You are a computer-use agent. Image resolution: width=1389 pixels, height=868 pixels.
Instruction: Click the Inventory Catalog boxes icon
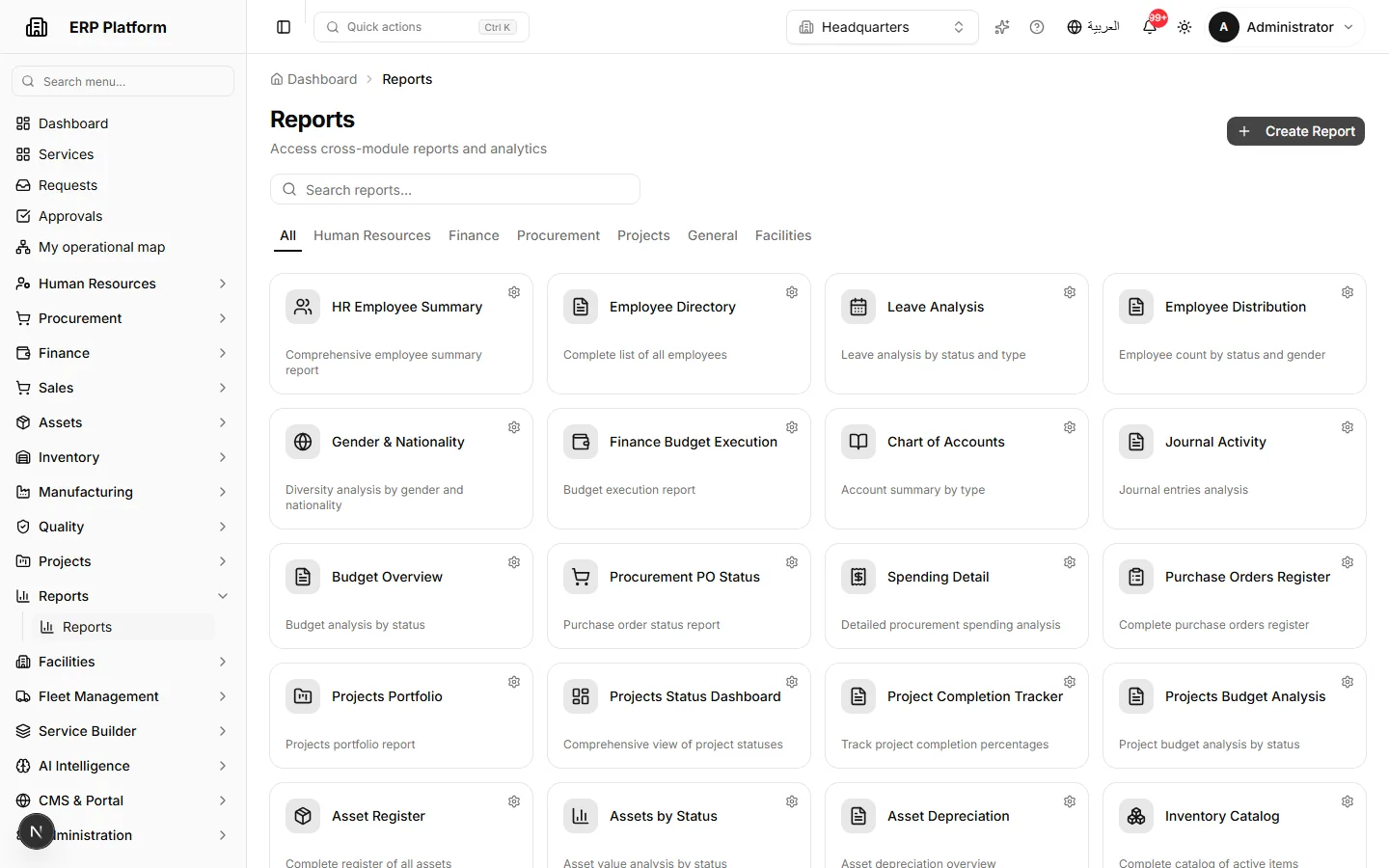[1136, 816]
